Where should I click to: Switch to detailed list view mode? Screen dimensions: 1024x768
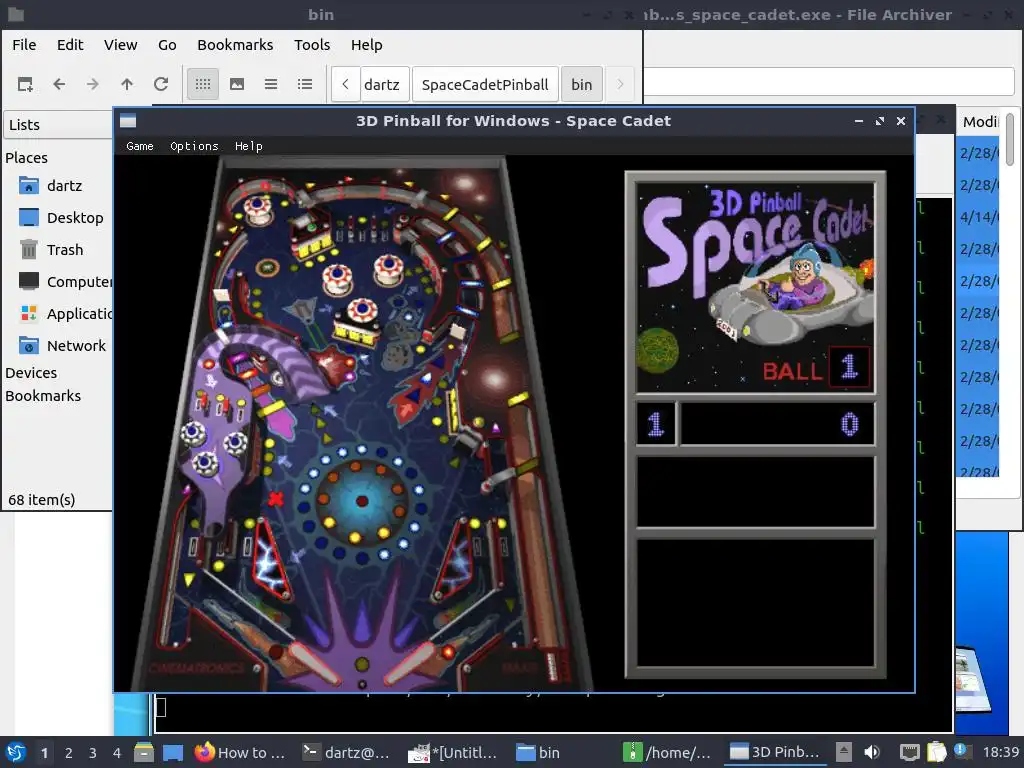305,84
